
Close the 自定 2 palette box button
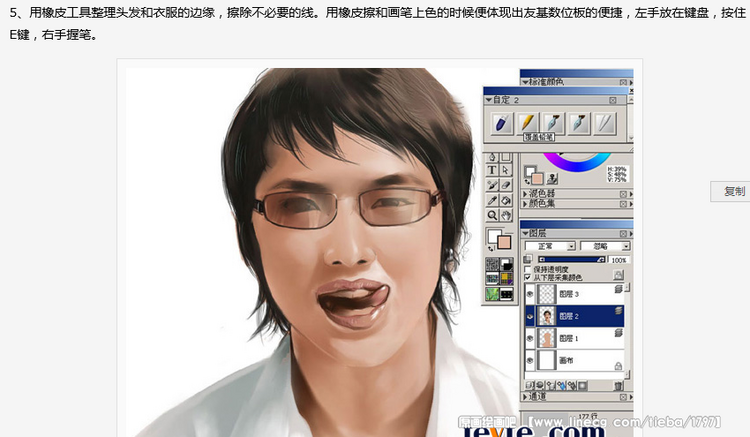click(613, 100)
